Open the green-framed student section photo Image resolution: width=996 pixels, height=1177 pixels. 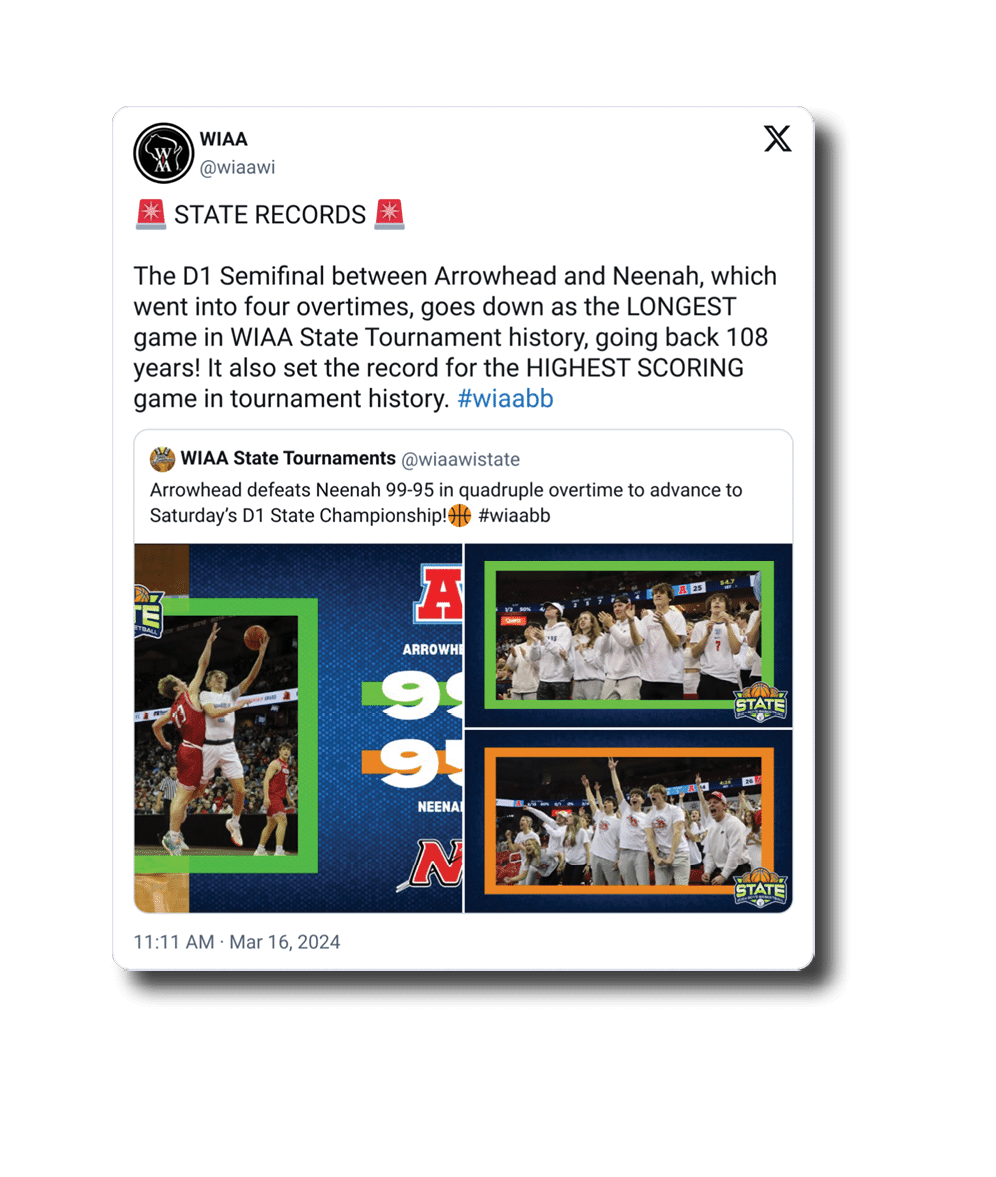click(x=629, y=636)
